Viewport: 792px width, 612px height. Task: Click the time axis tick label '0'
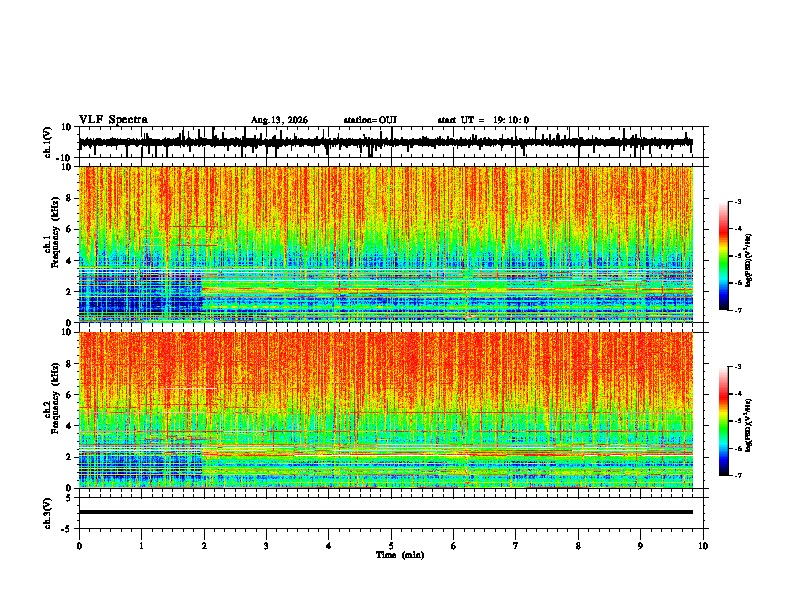coord(79,546)
